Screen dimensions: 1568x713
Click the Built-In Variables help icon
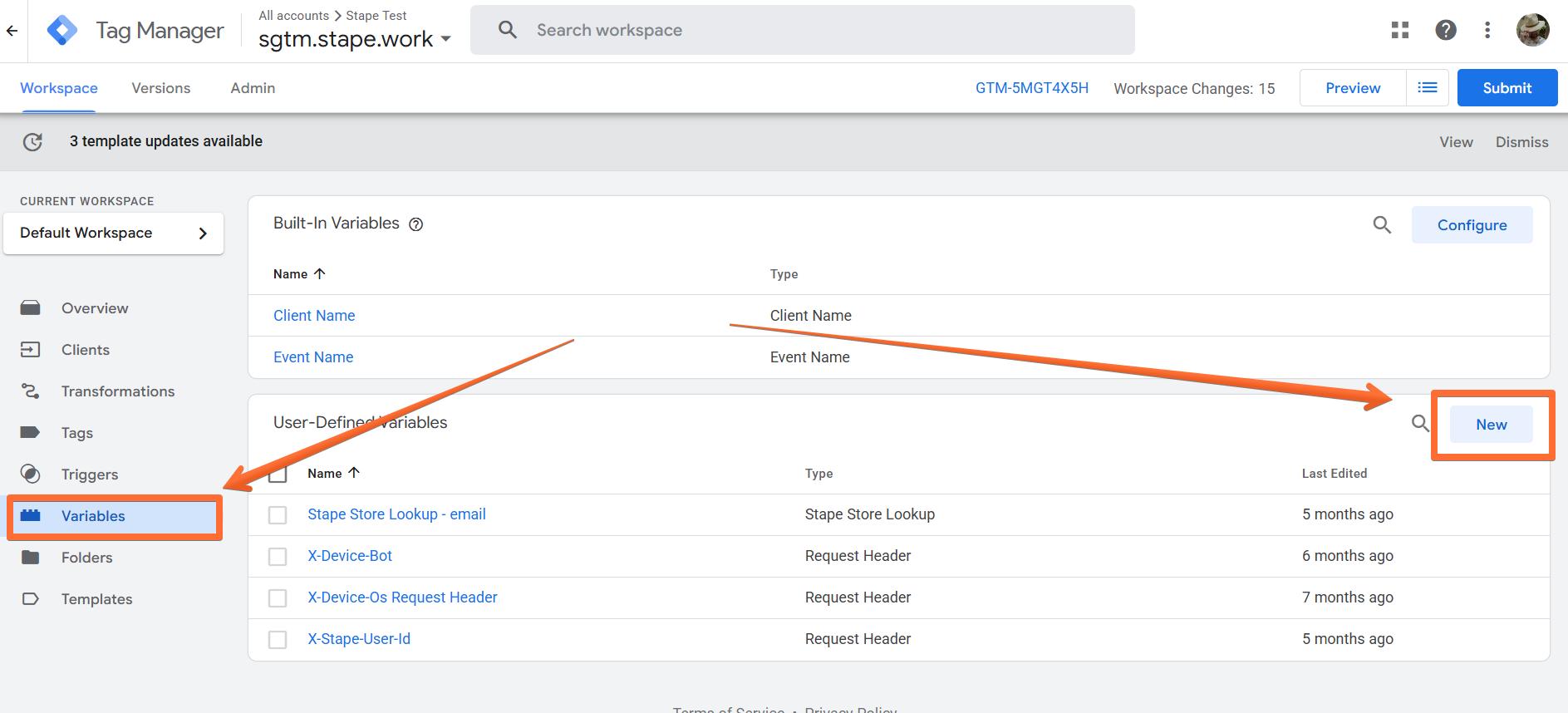click(x=416, y=224)
